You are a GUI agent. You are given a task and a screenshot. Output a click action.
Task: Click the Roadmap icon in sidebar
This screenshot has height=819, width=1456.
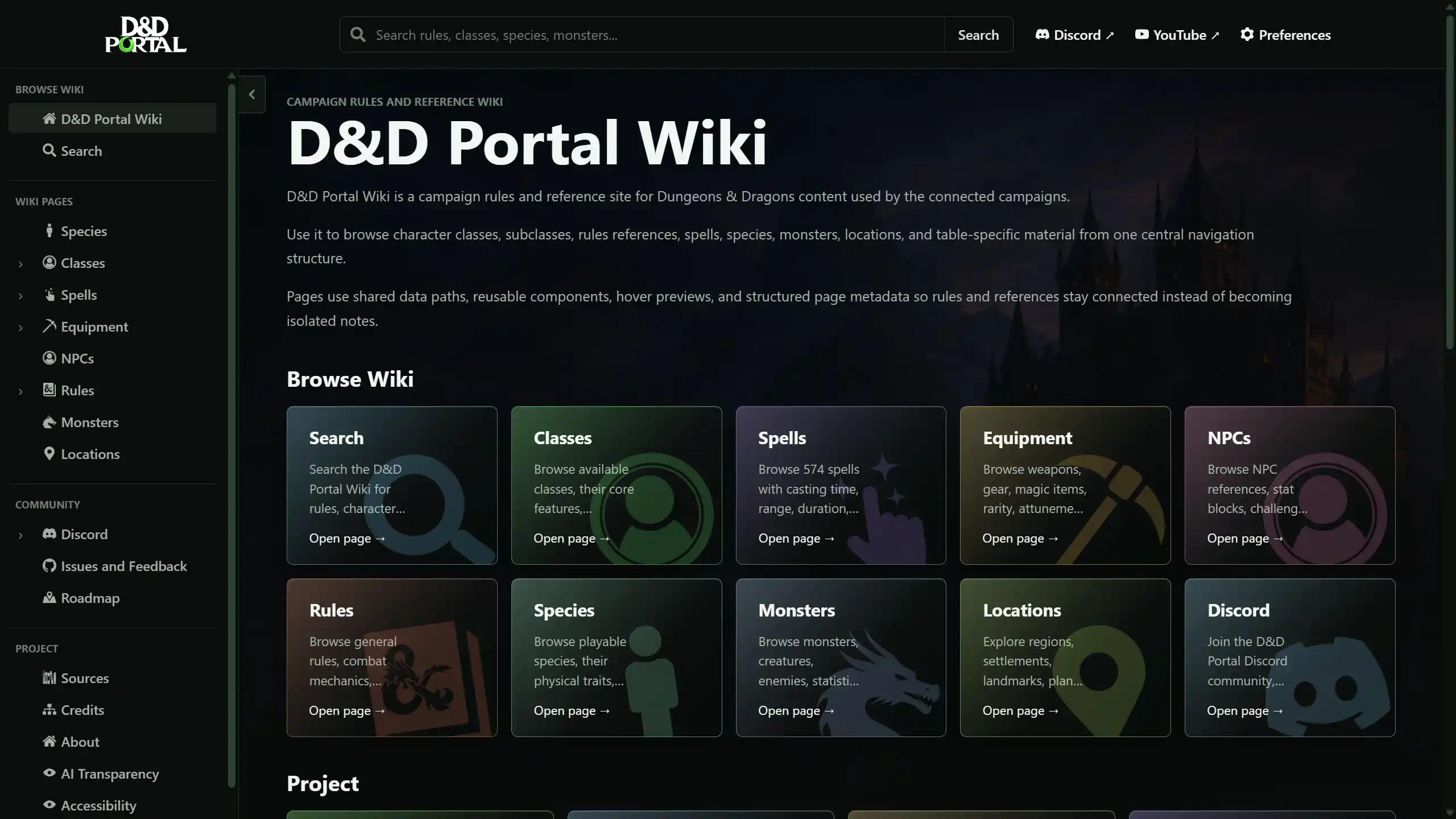tap(49, 597)
